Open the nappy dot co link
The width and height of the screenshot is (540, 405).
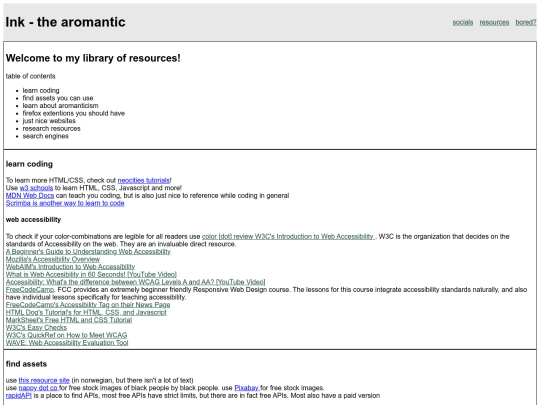pyautogui.click(x=39, y=388)
